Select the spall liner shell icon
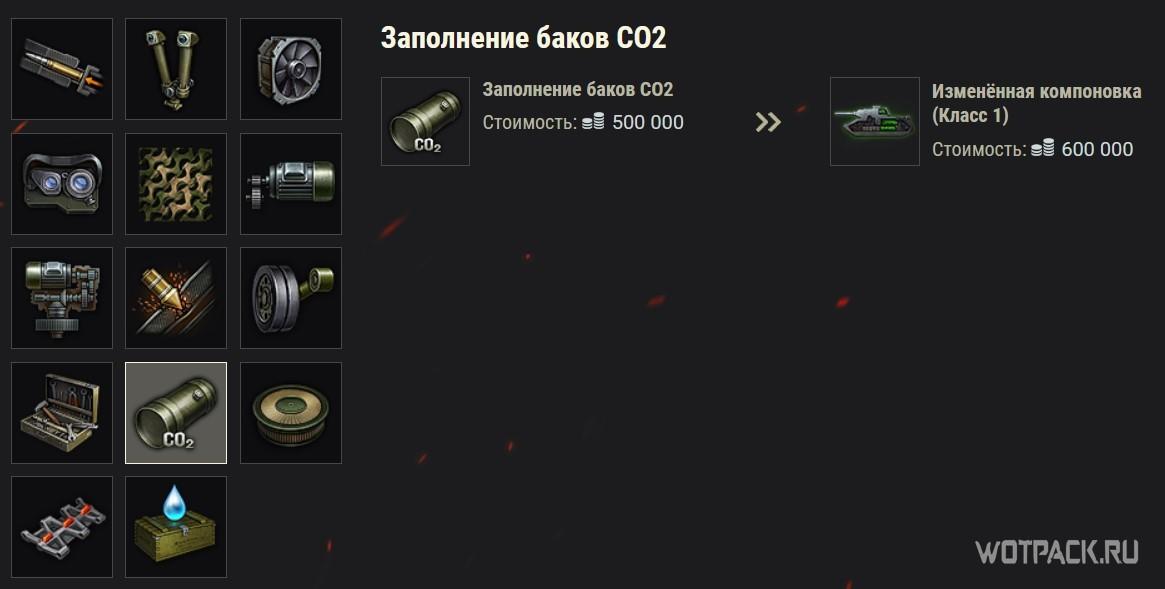This screenshot has width=1165, height=589. pos(176,298)
